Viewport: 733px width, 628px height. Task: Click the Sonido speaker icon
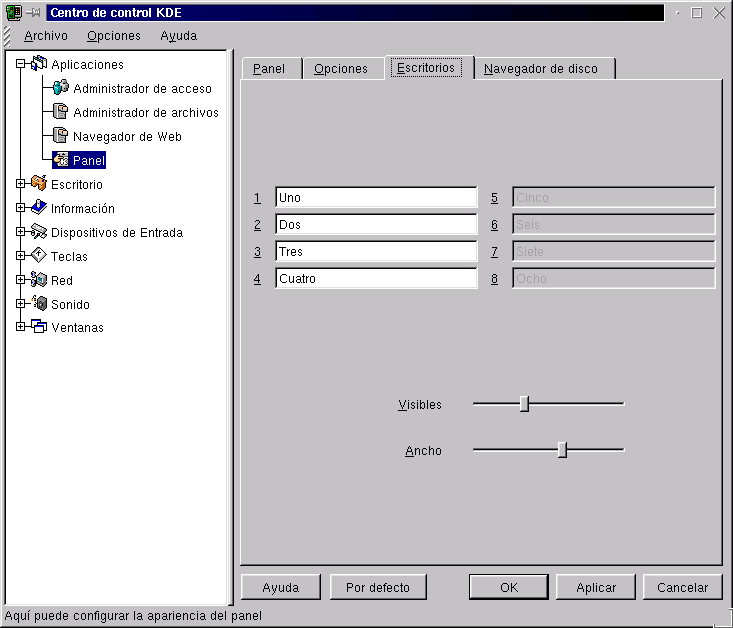pos(39,304)
